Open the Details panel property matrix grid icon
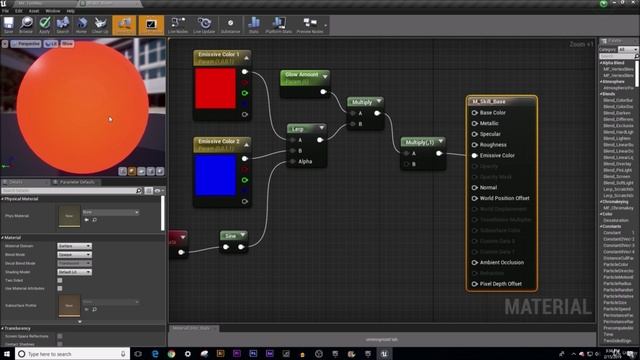 [149, 191]
